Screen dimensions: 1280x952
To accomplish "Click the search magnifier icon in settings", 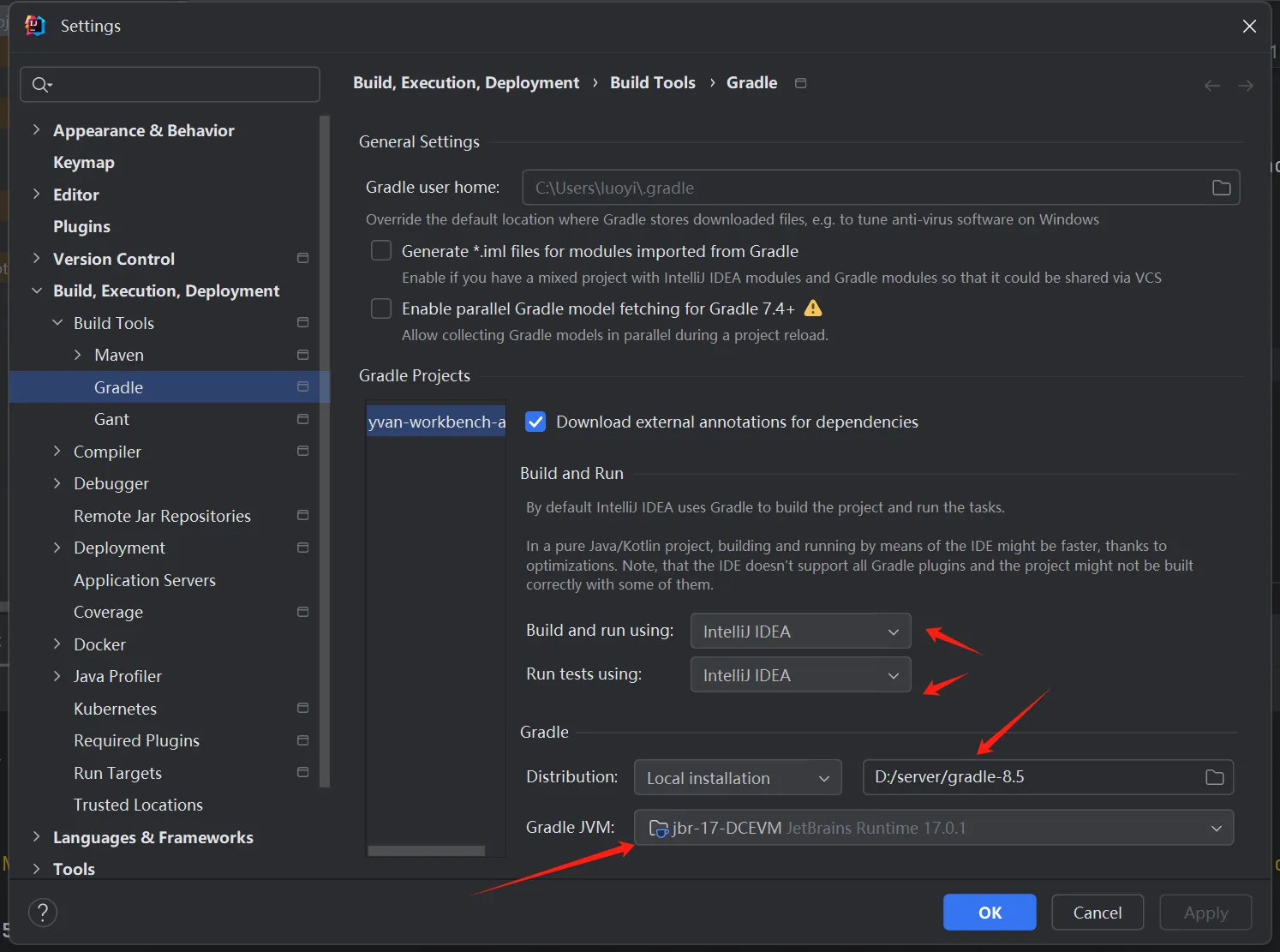I will [x=40, y=84].
